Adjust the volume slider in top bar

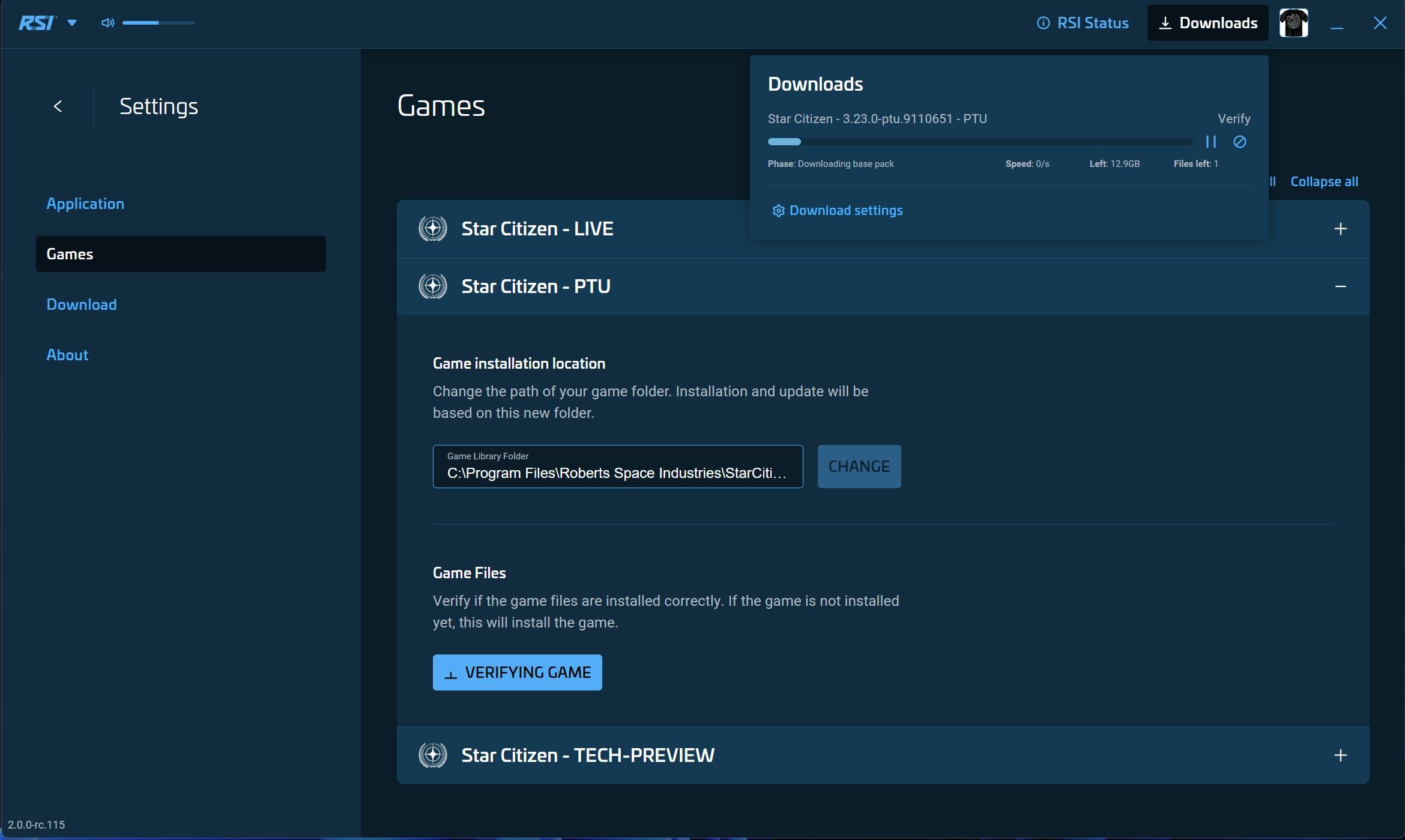pyautogui.click(x=159, y=23)
